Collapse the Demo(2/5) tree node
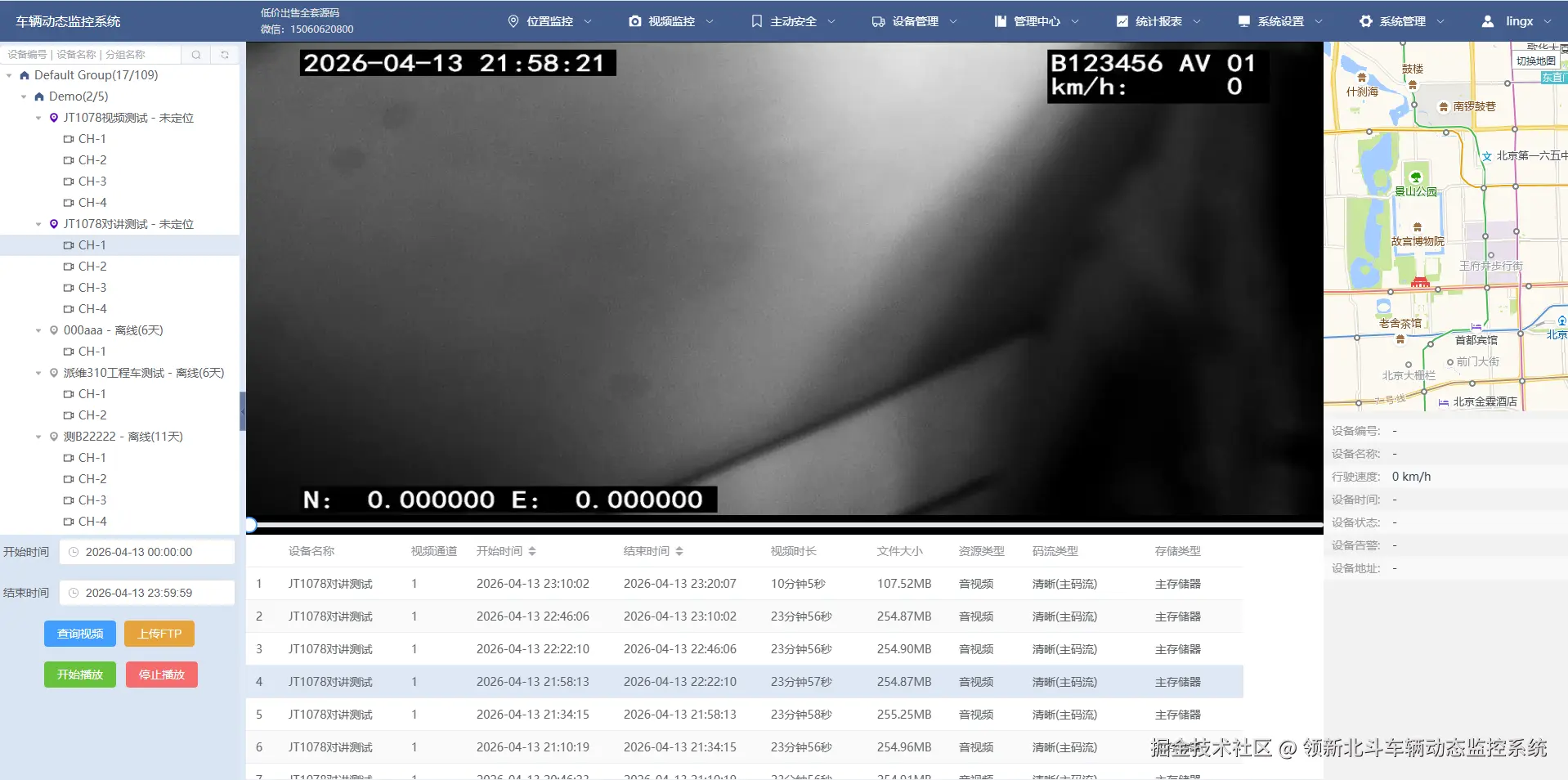This screenshot has height=780, width=1568. tap(24, 96)
